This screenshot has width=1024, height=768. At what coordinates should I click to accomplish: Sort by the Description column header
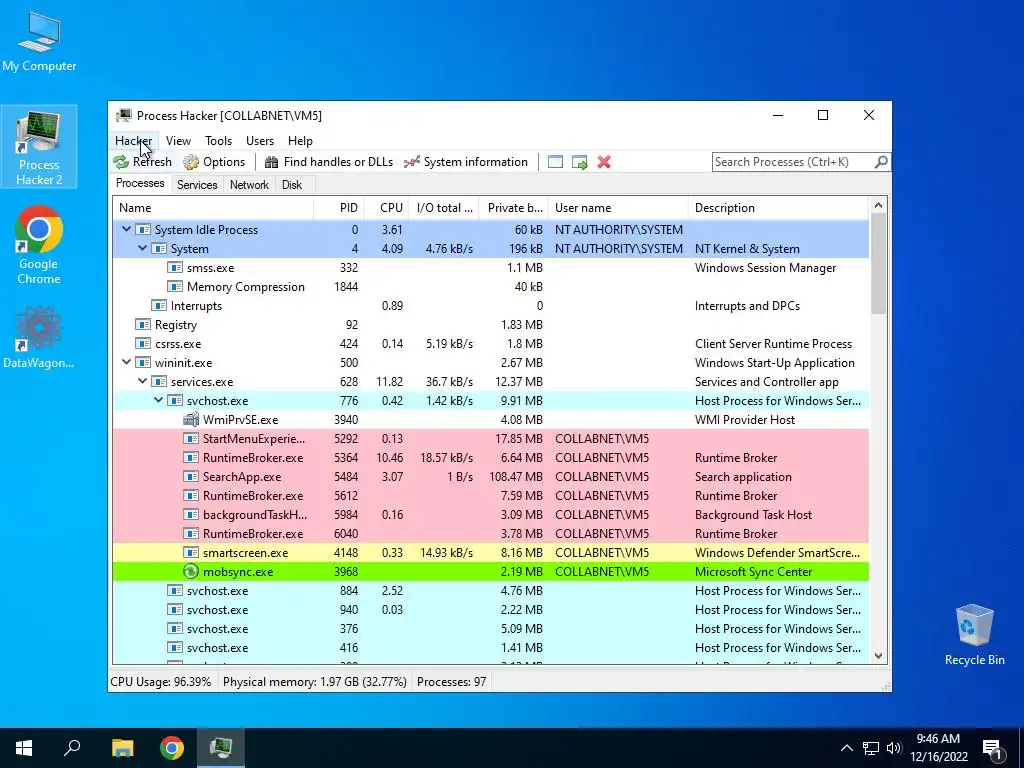[778, 208]
